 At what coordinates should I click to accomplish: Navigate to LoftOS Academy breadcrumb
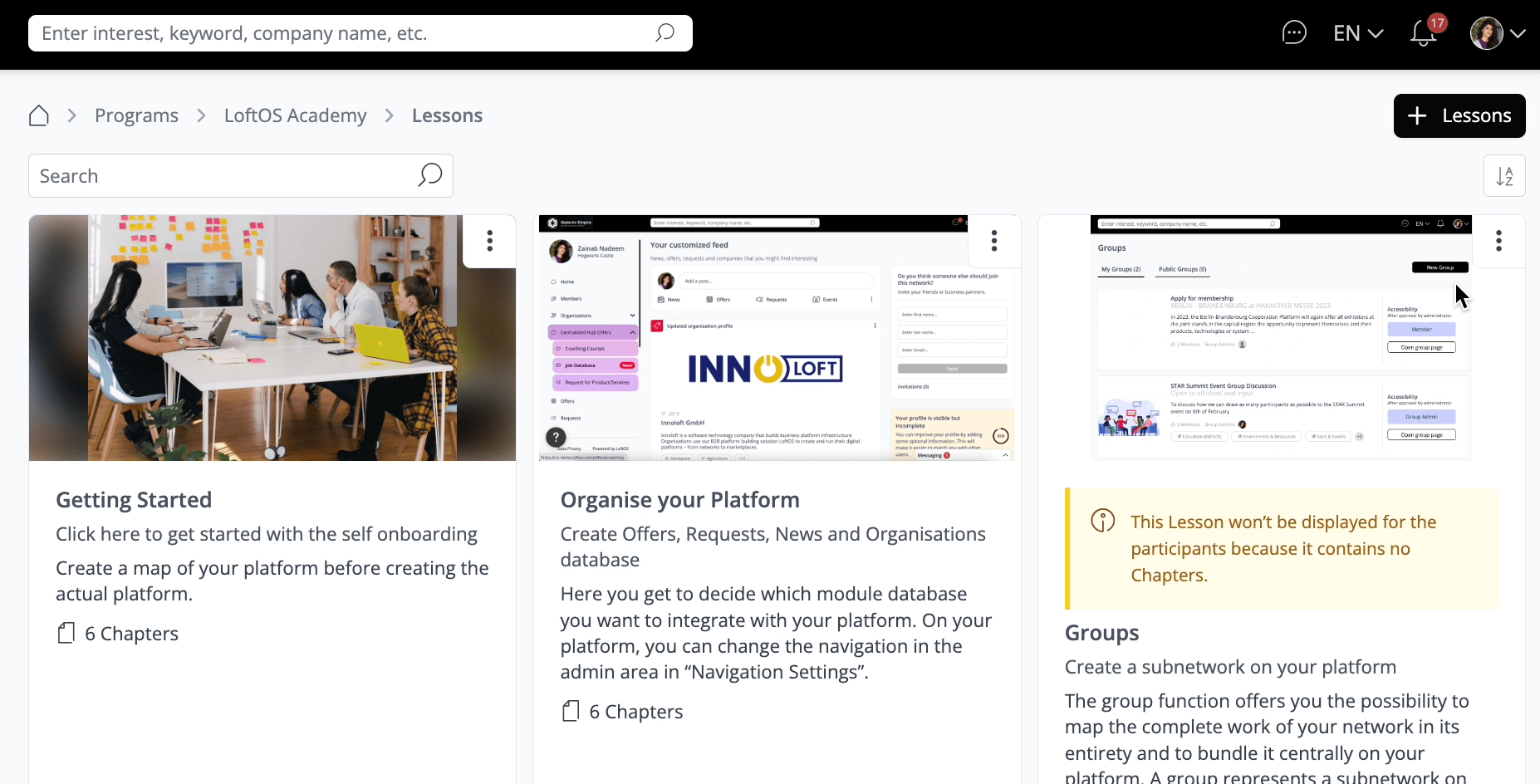295,115
